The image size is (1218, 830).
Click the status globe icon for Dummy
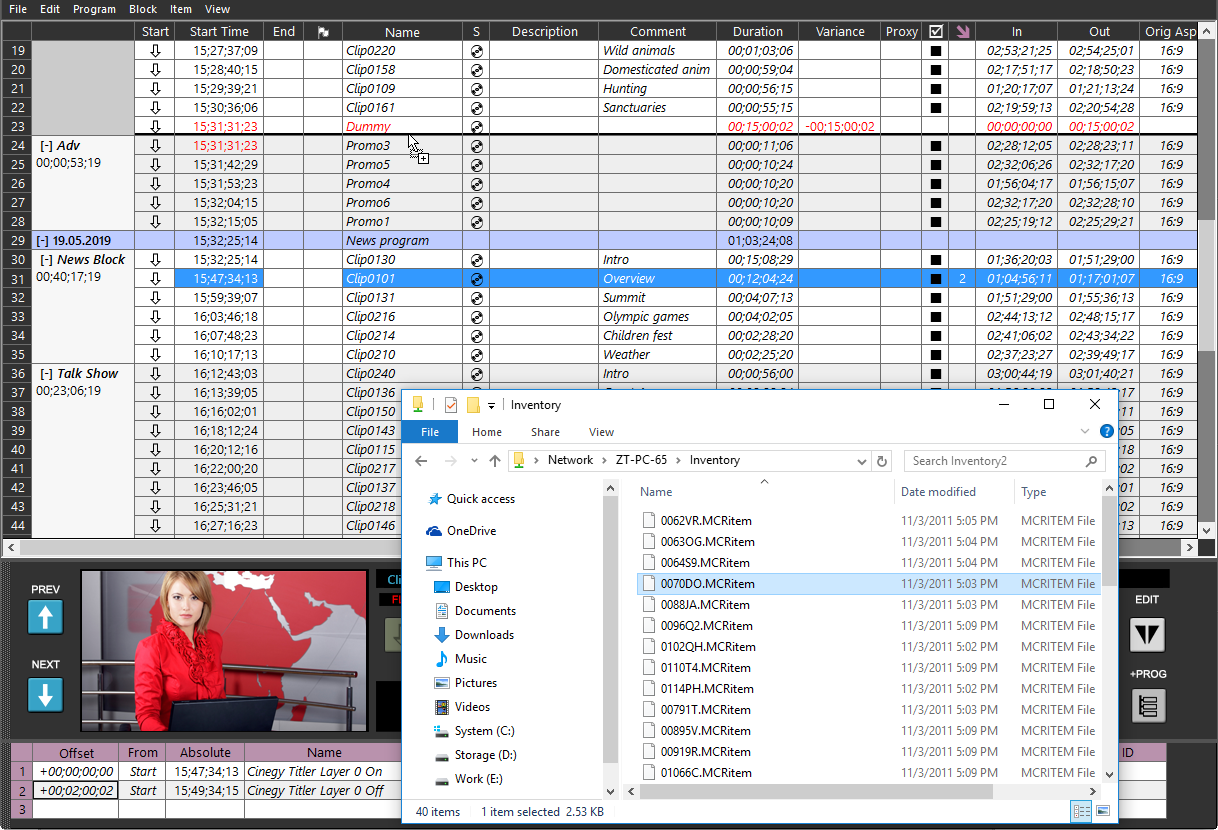(x=477, y=127)
